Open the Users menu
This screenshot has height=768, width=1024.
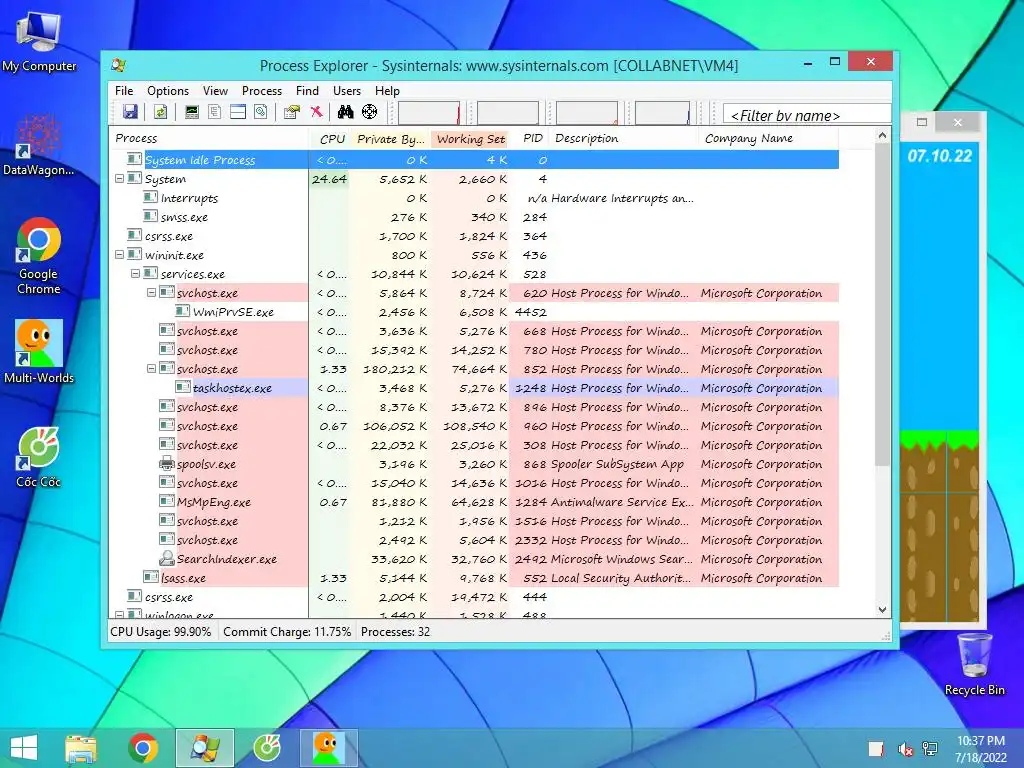tap(347, 91)
